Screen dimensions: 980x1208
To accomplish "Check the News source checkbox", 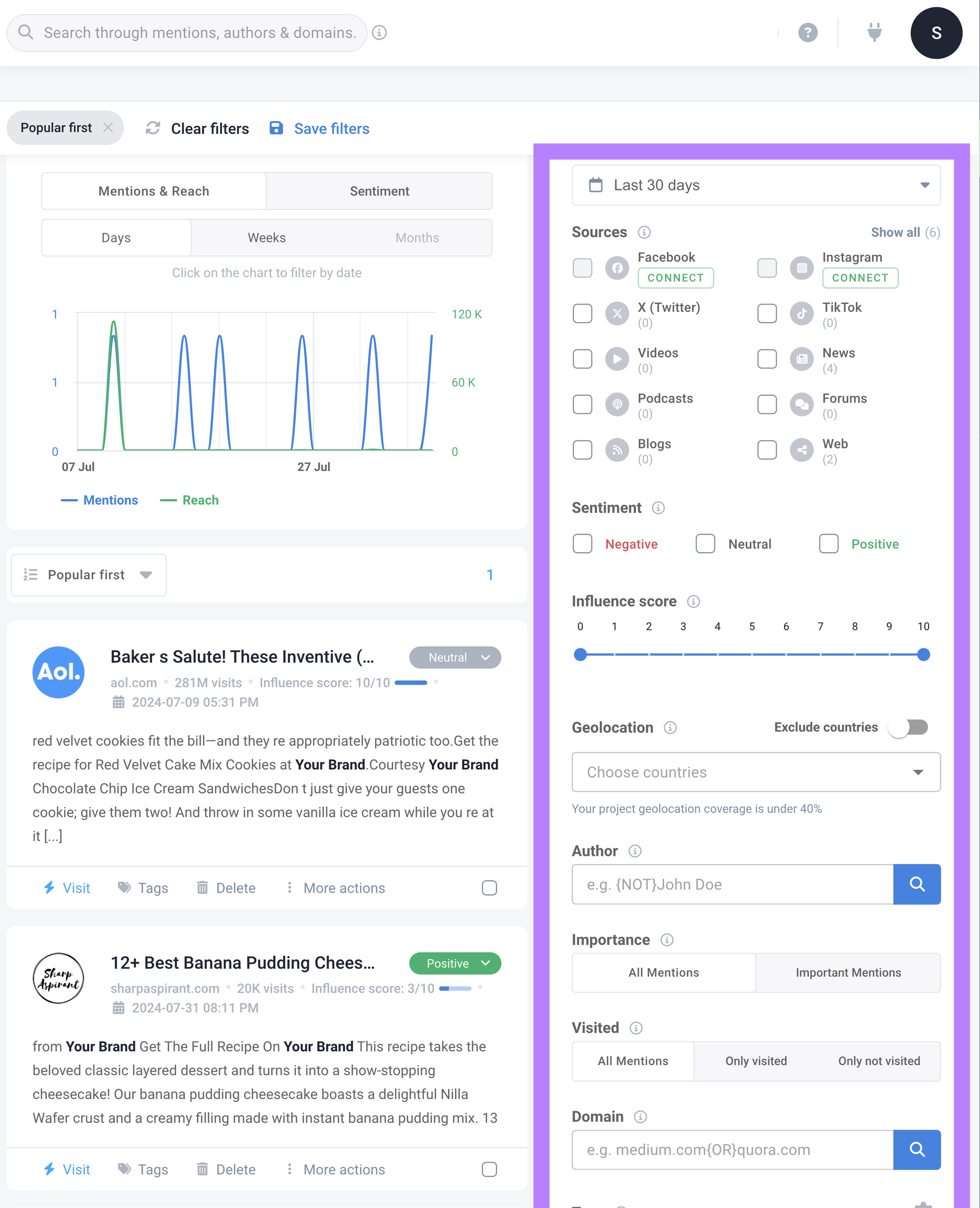I will pyautogui.click(x=766, y=358).
